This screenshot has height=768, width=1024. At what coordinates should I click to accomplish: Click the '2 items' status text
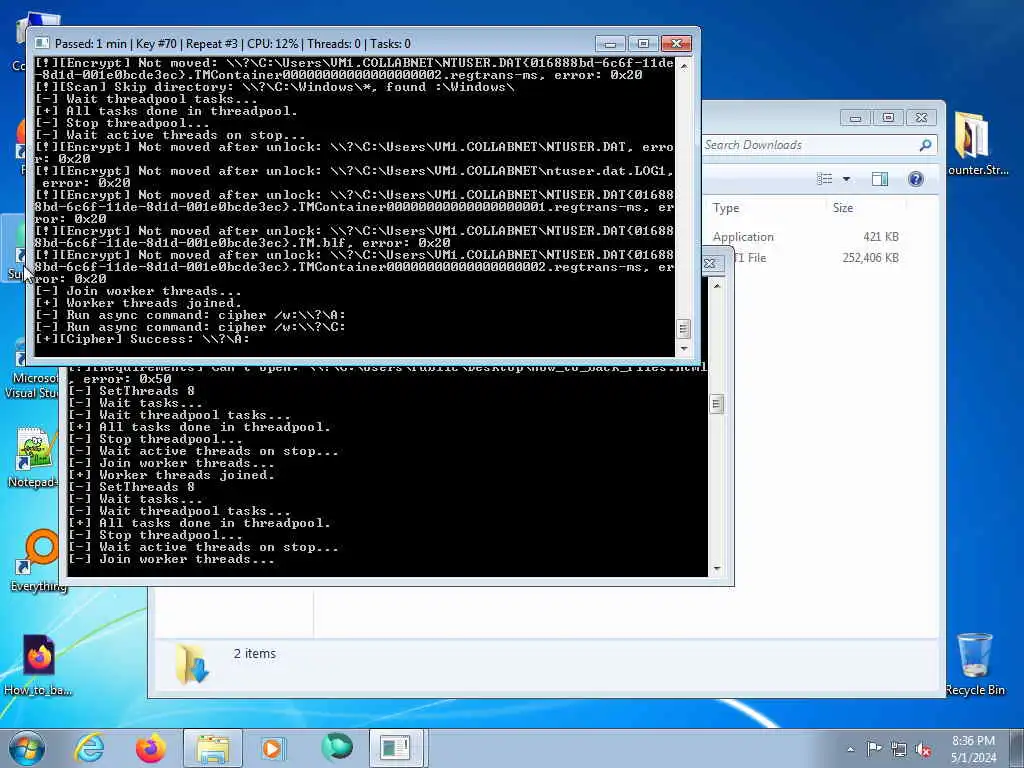pos(255,653)
